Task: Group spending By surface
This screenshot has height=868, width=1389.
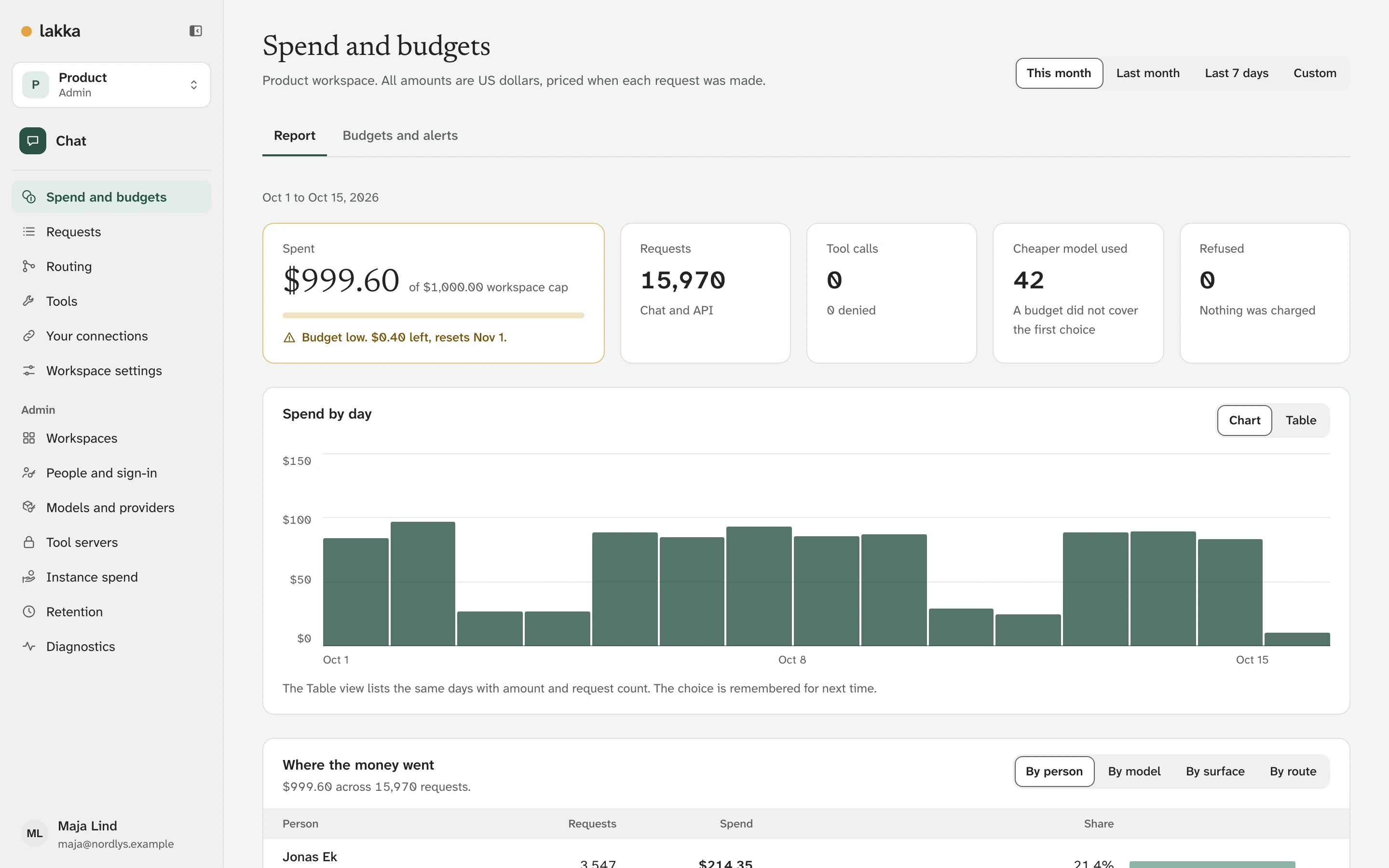Action: [x=1215, y=772]
